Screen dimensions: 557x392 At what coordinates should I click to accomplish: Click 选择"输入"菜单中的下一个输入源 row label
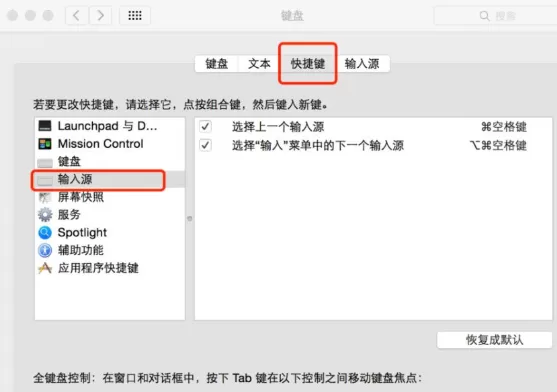(318, 145)
